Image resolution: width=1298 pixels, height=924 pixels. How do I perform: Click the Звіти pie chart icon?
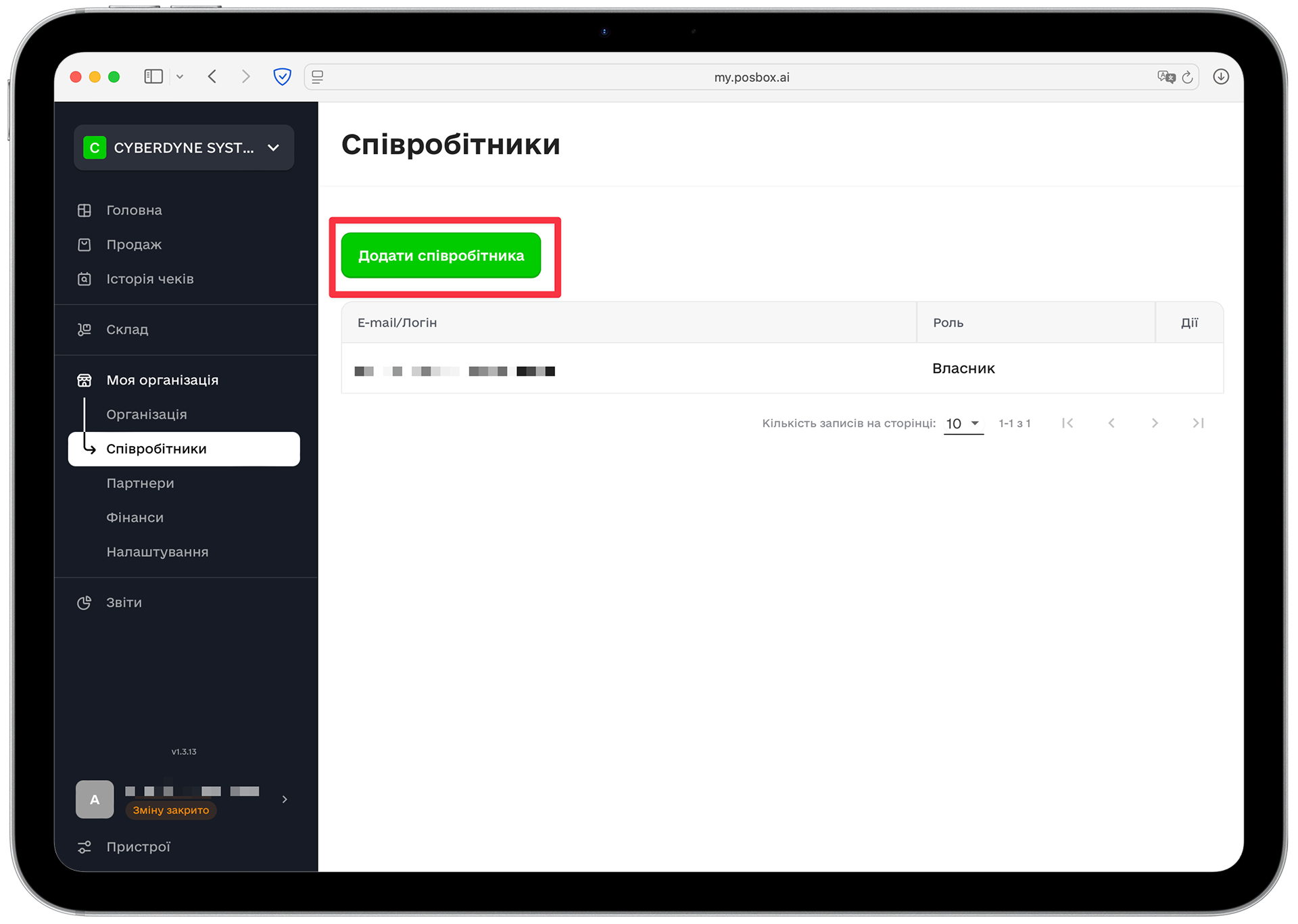pyautogui.click(x=85, y=603)
